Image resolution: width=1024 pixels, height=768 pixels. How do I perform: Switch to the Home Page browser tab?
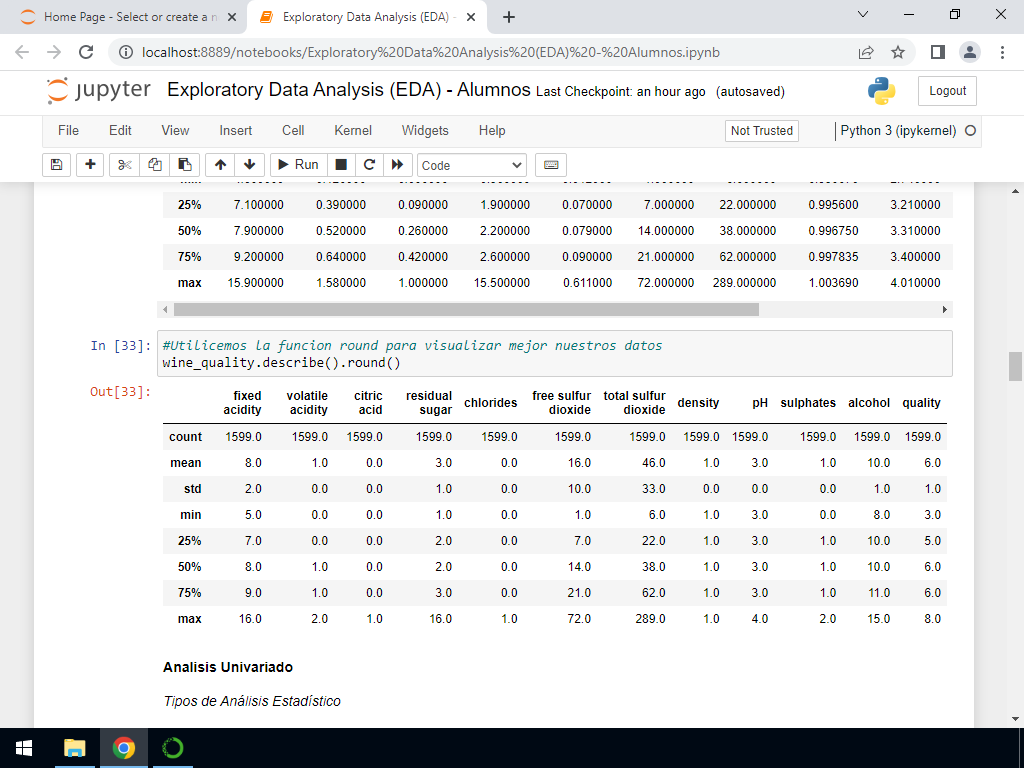click(x=125, y=17)
